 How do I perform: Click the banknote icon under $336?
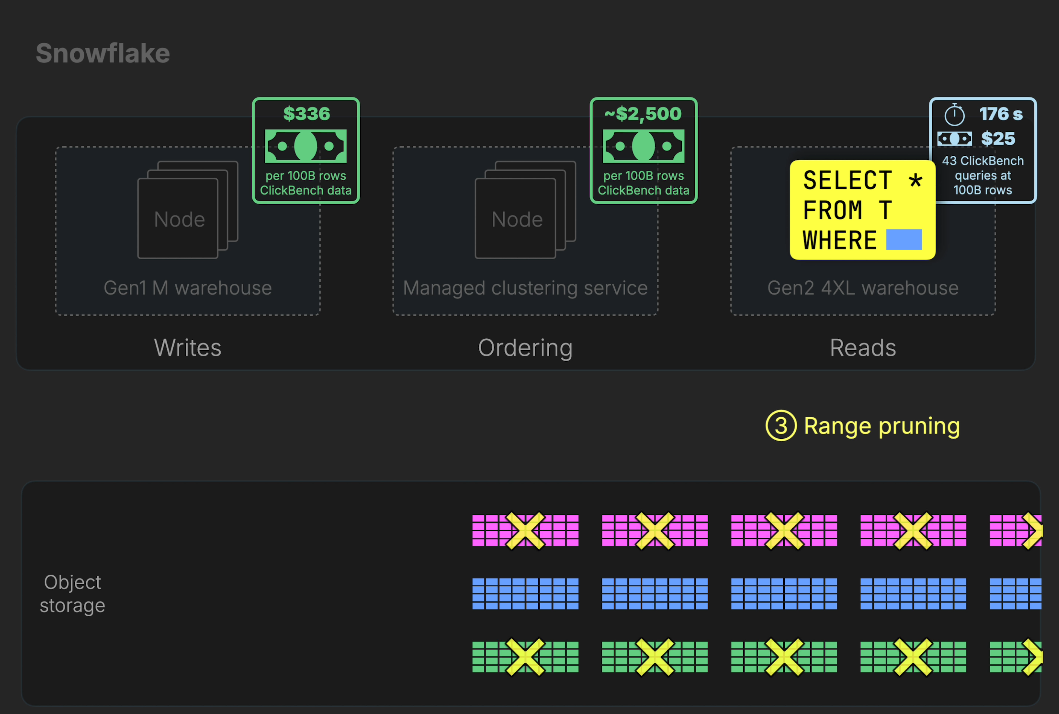tap(306, 146)
